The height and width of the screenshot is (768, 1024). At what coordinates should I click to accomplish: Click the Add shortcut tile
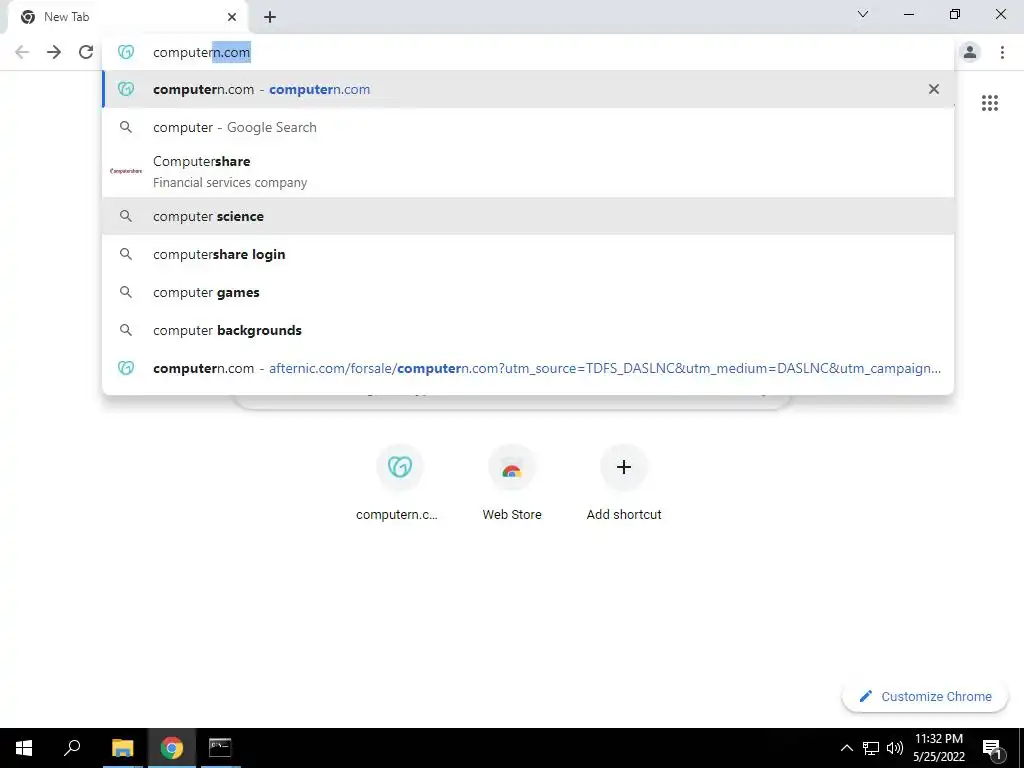click(x=624, y=484)
